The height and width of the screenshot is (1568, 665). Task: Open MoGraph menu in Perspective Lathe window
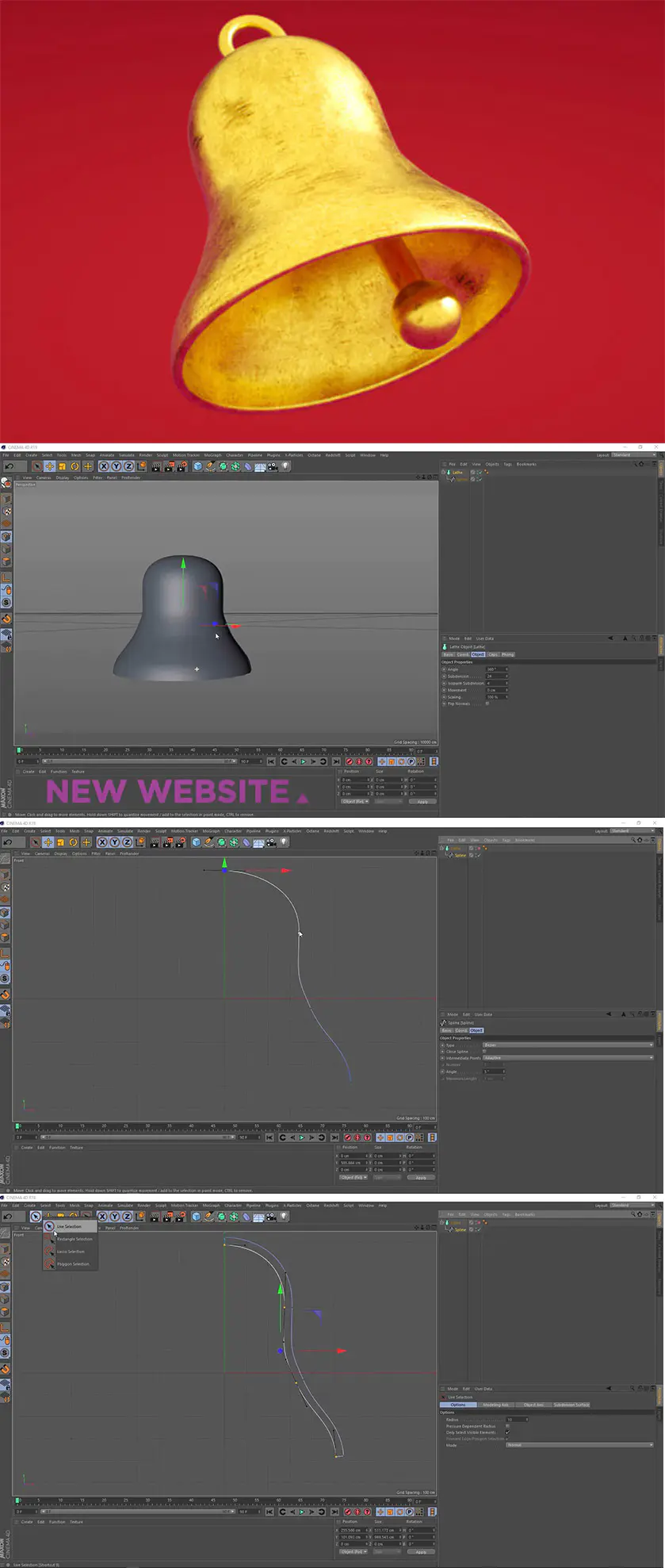[x=212, y=455]
